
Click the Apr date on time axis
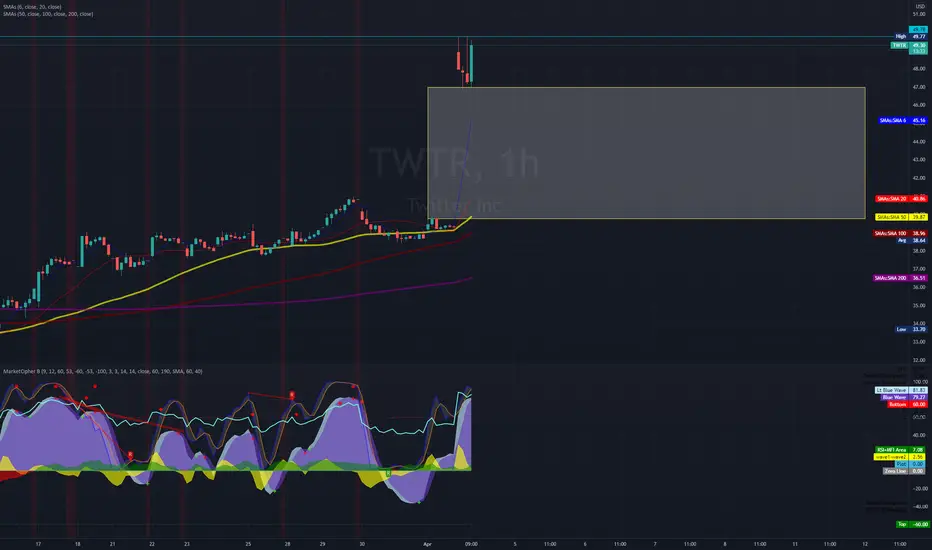coord(427,543)
